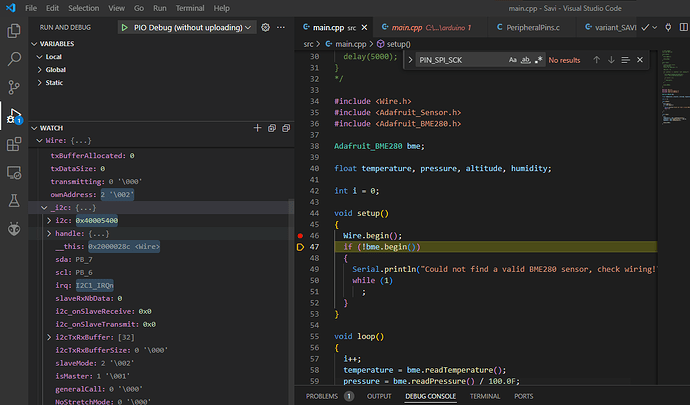The height and width of the screenshot is (405, 690).
Task: Open Run and Debug more actions menu
Action: [x=281, y=27]
